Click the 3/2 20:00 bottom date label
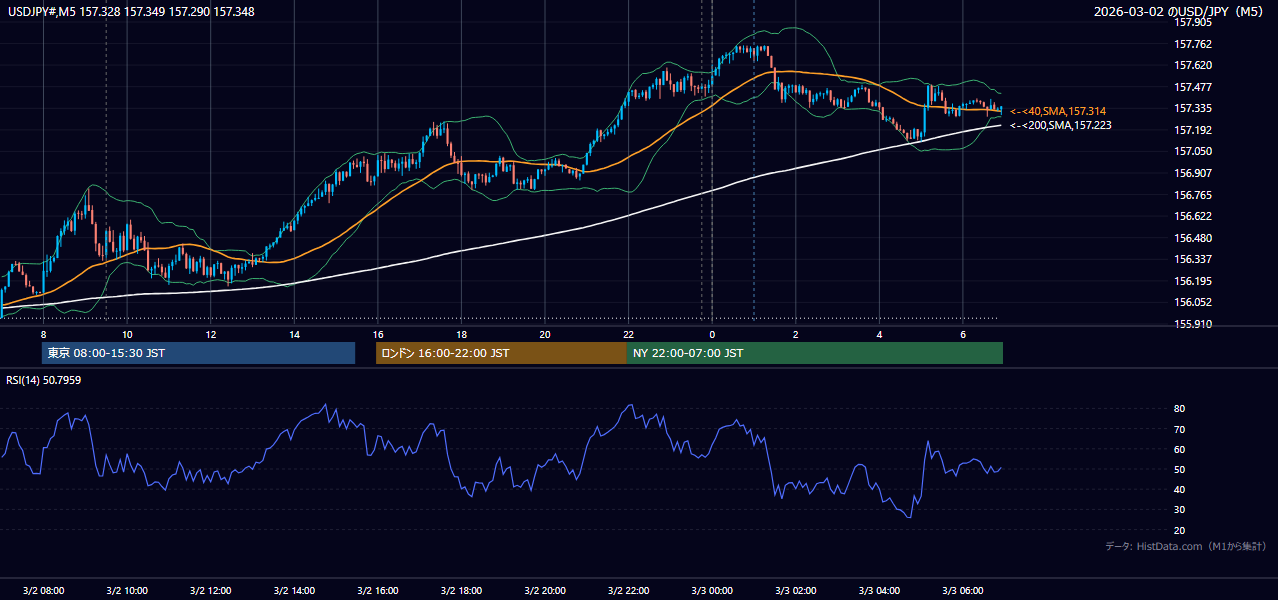 point(545,591)
